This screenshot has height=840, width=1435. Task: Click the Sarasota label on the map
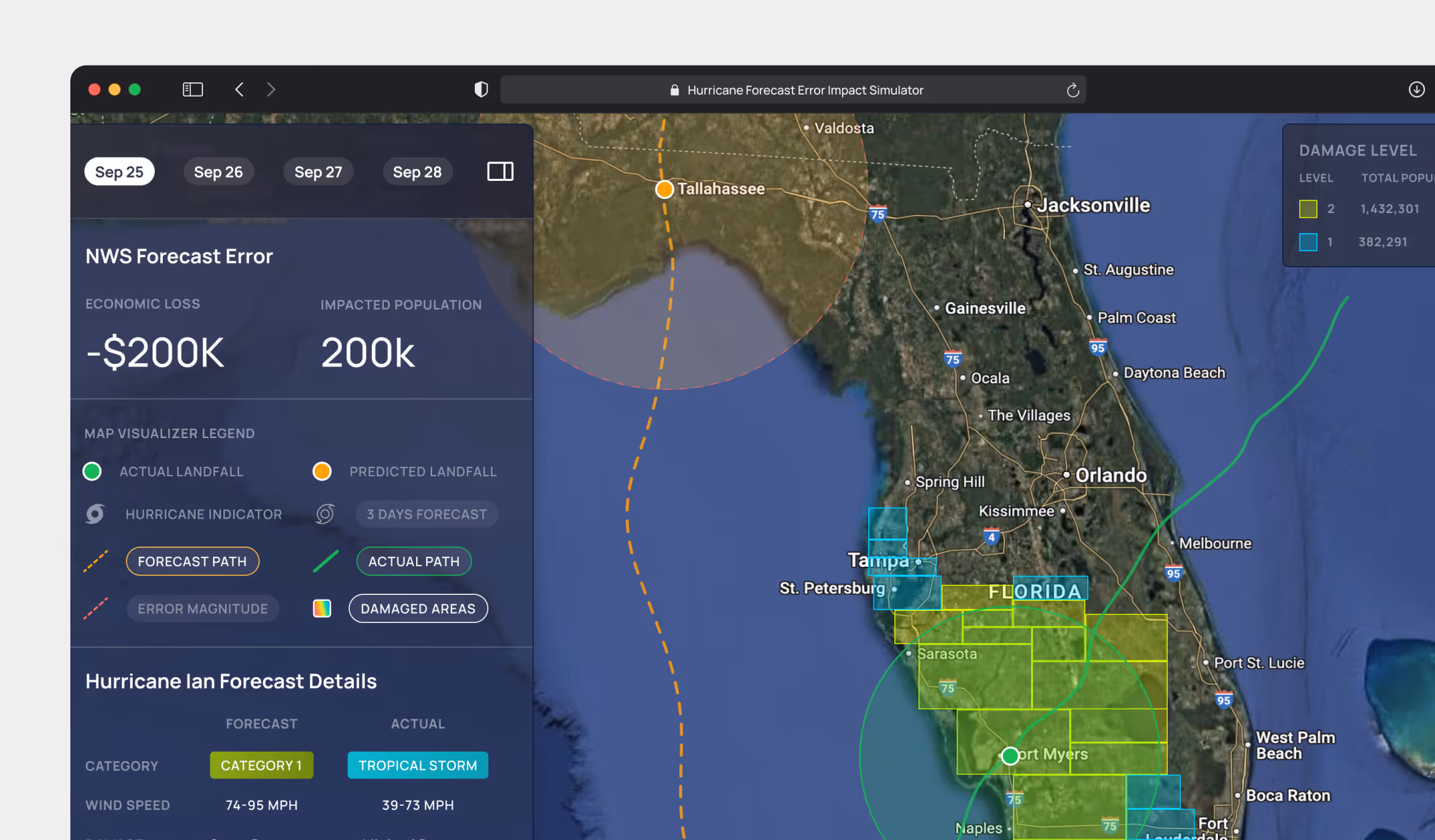(947, 654)
